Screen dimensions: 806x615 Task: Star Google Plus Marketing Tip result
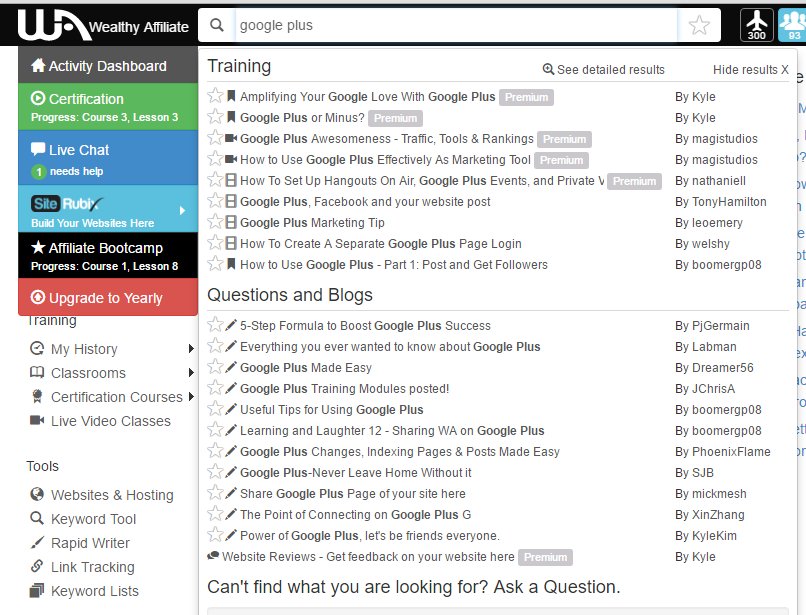(215, 222)
